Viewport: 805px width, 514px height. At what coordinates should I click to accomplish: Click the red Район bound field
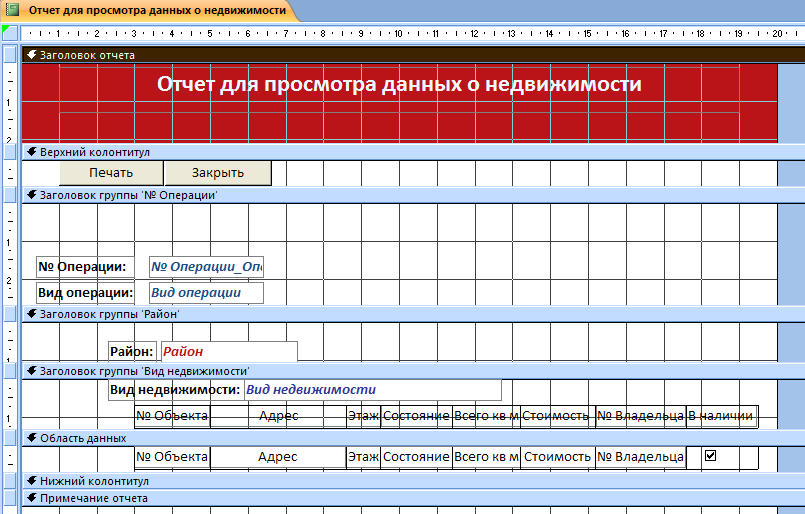point(229,352)
